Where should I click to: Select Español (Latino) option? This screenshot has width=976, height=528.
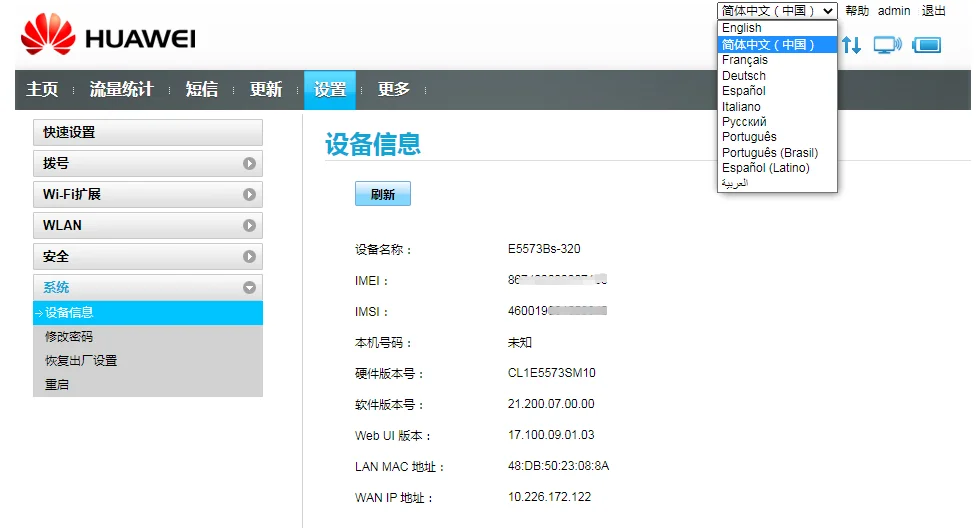coord(777,168)
